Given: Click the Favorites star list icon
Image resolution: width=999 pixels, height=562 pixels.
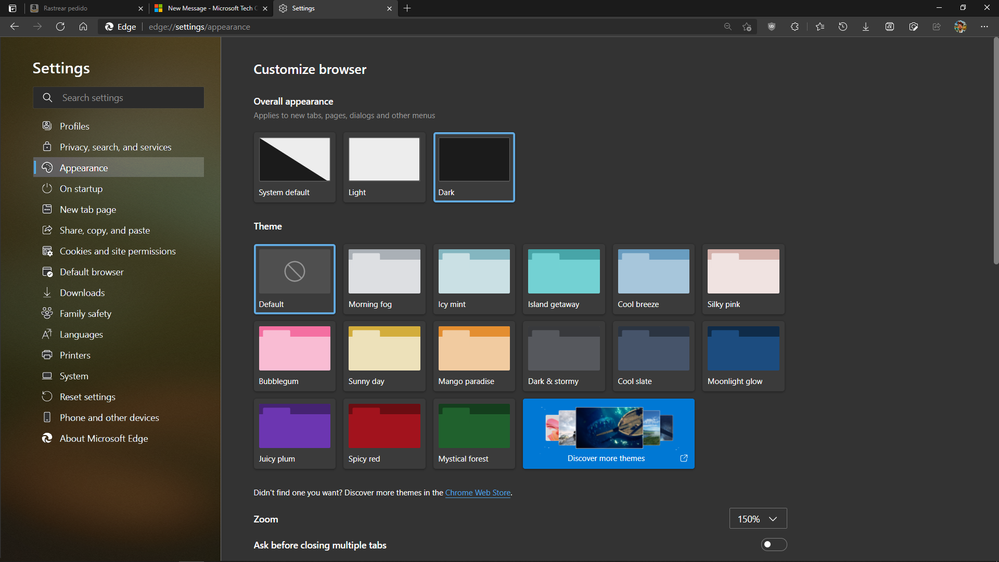Looking at the screenshot, I should [x=819, y=27].
